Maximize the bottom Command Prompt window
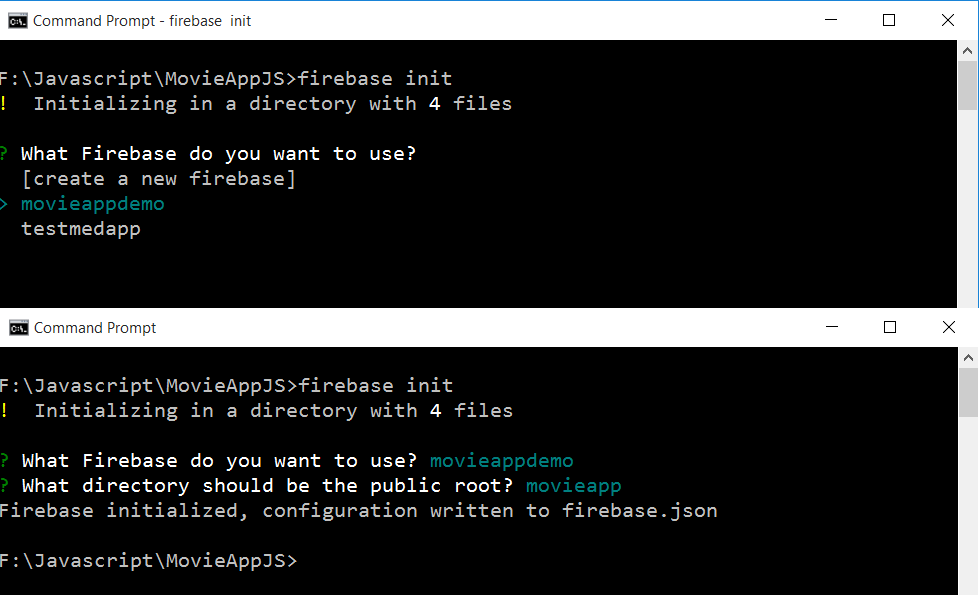Screen dimensions: 979x608 click(x=890, y=327)
